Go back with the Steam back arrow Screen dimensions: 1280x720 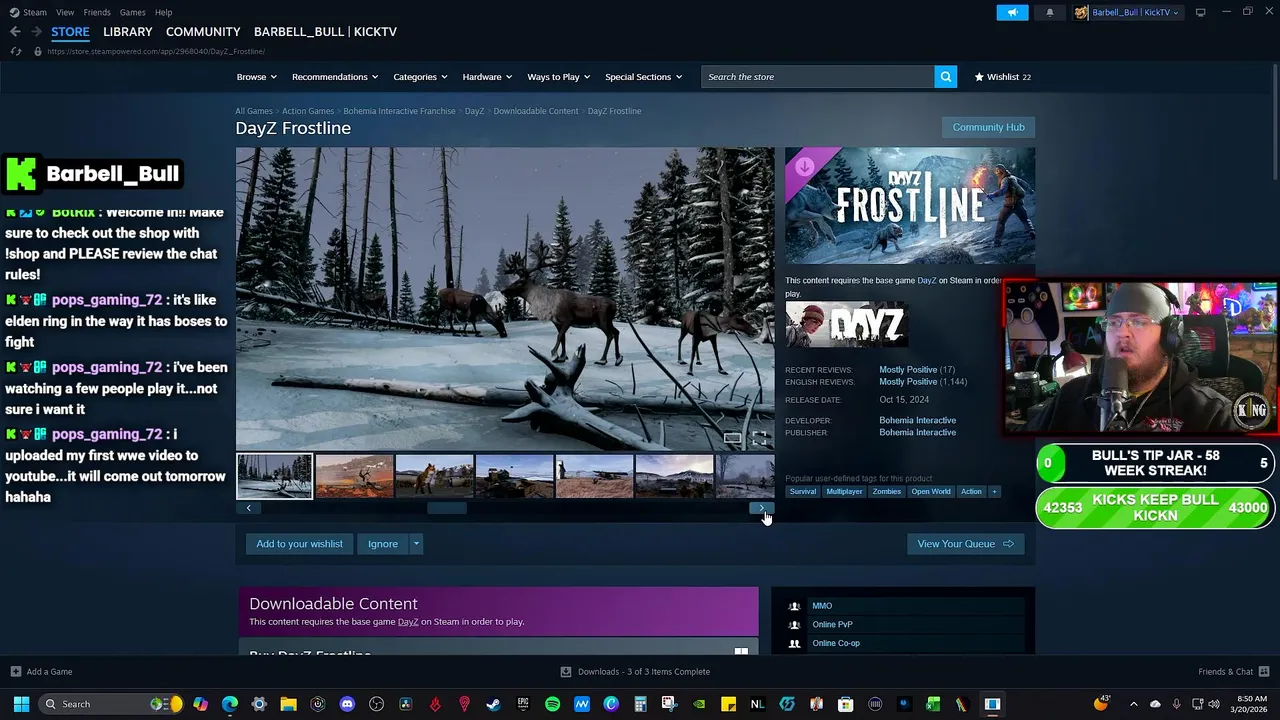pyautogui.click(x=15, y=32)
